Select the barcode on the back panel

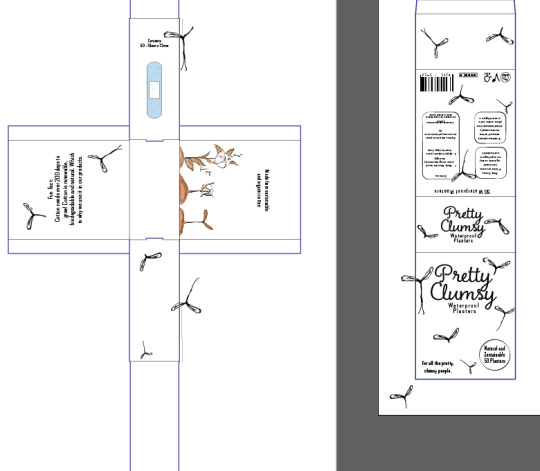(437, 82)
